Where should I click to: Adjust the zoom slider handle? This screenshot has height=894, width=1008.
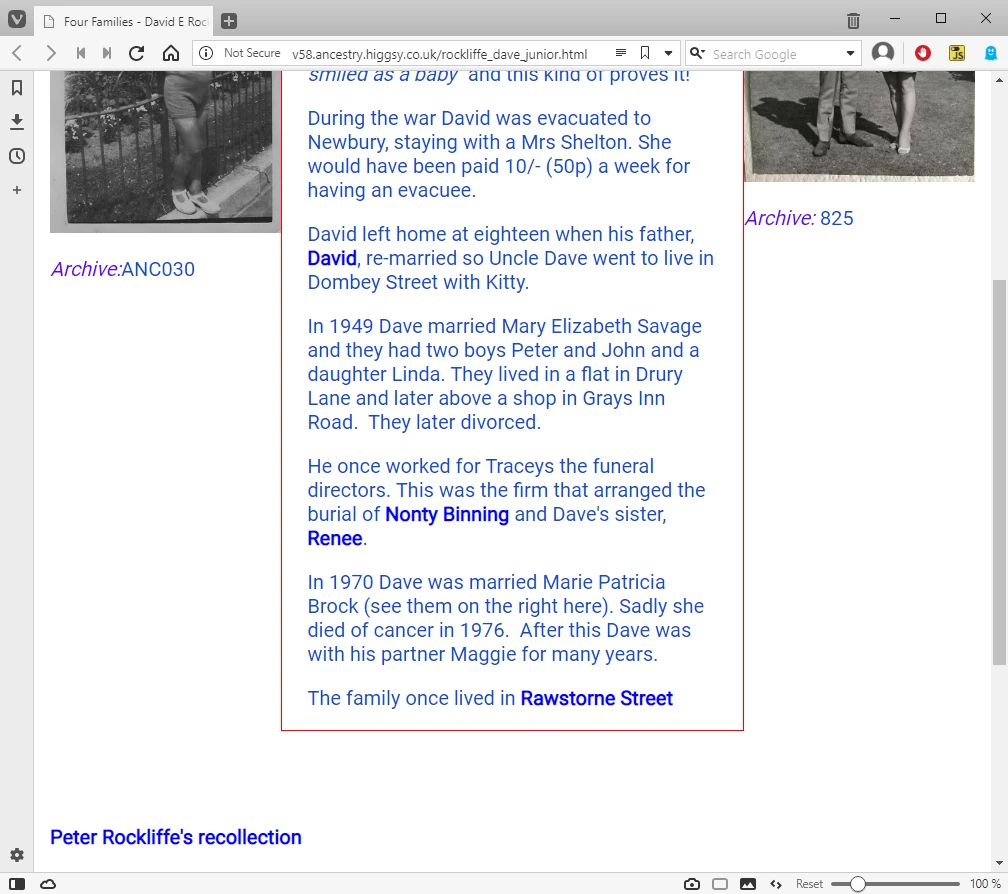click(x=858, y=884)
